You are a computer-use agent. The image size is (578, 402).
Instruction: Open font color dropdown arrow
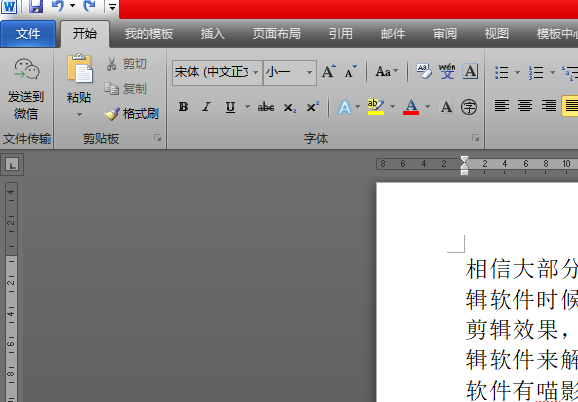point(428,107)
